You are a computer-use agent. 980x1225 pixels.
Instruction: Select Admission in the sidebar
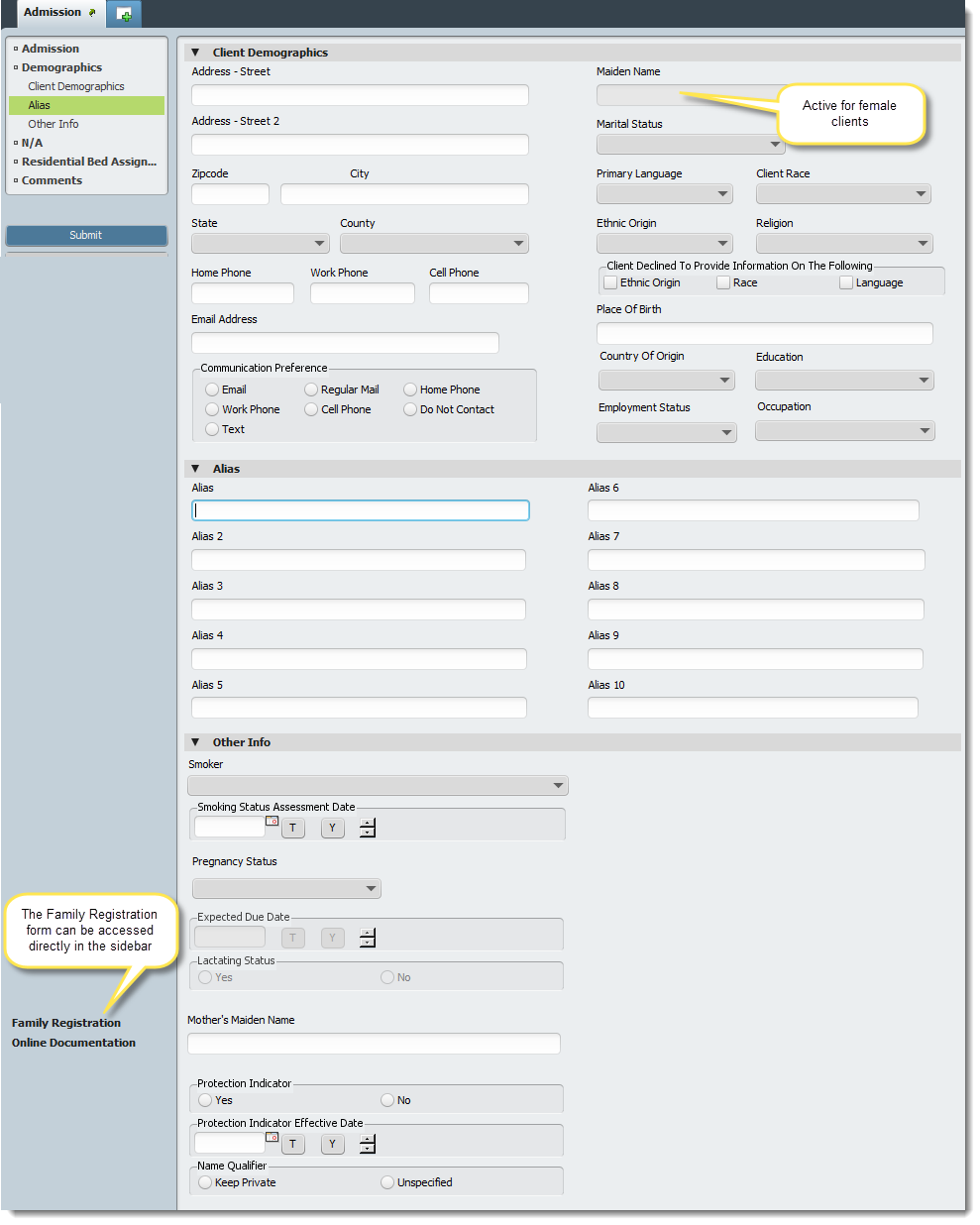pos(51,49)
